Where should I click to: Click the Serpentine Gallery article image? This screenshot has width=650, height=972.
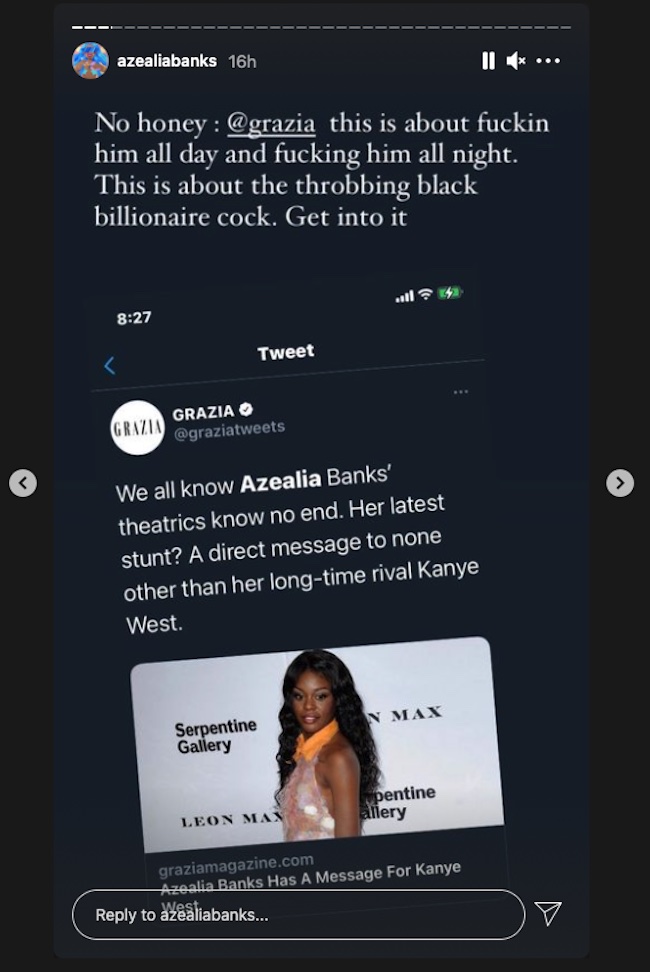pos(317,744)
